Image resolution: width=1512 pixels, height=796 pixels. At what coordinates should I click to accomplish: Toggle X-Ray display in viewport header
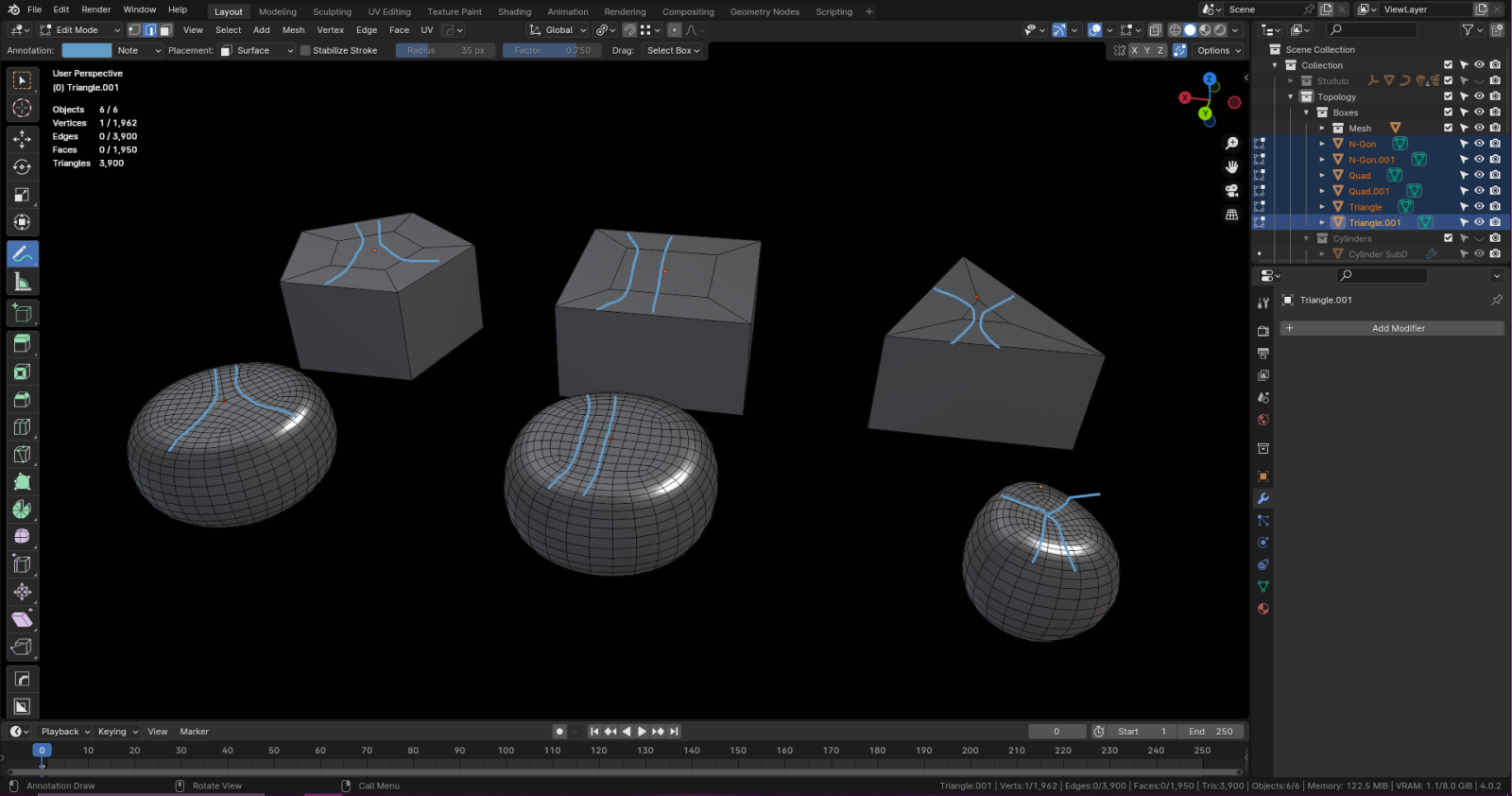click(x=1155, y=30)
